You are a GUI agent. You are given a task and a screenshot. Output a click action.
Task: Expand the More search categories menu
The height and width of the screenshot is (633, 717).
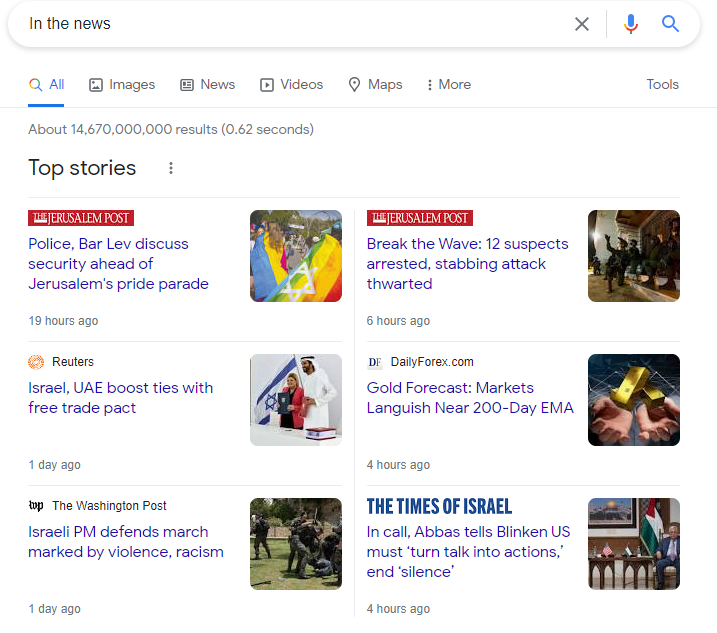(448, 85)
